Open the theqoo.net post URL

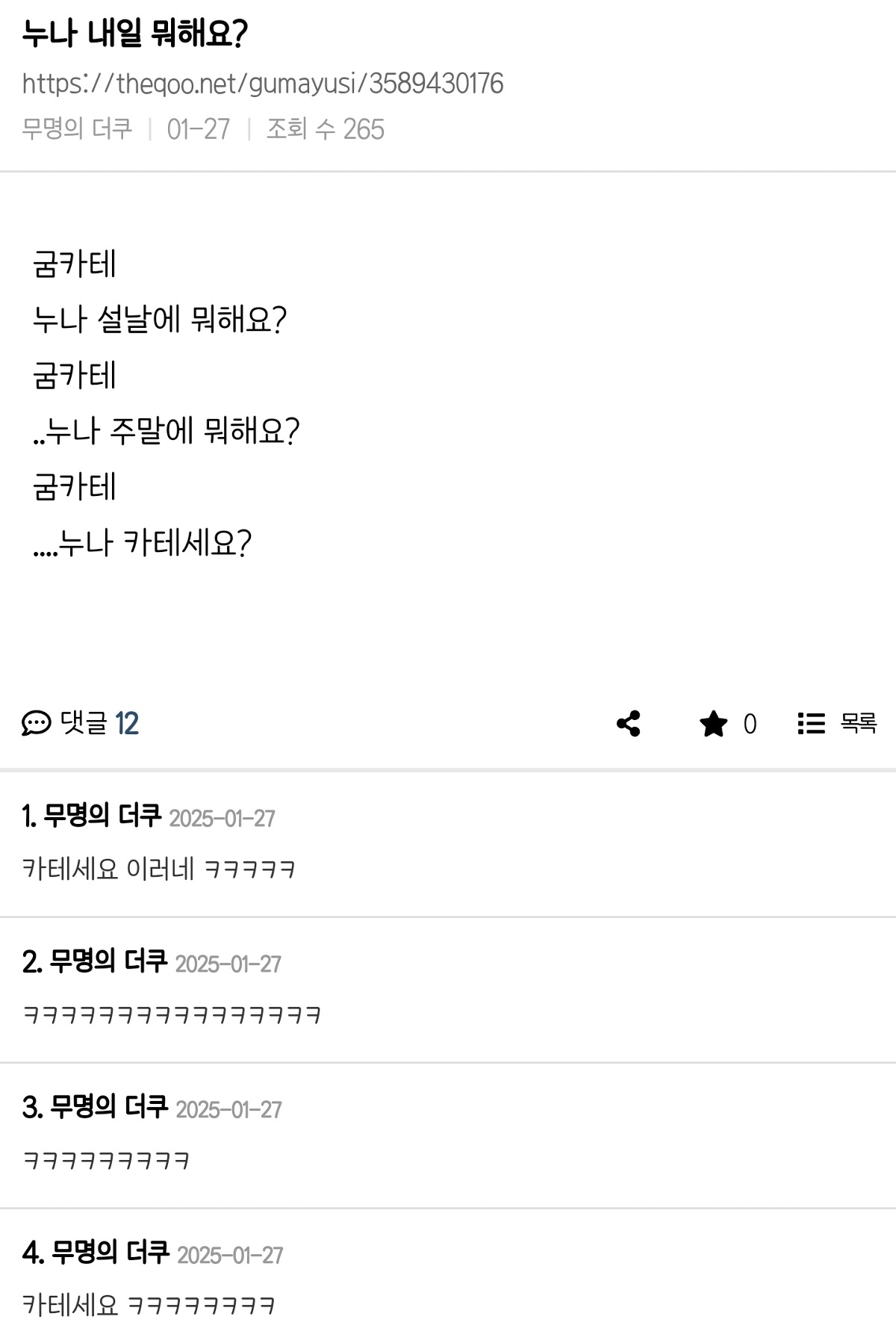tap(263, 84)
